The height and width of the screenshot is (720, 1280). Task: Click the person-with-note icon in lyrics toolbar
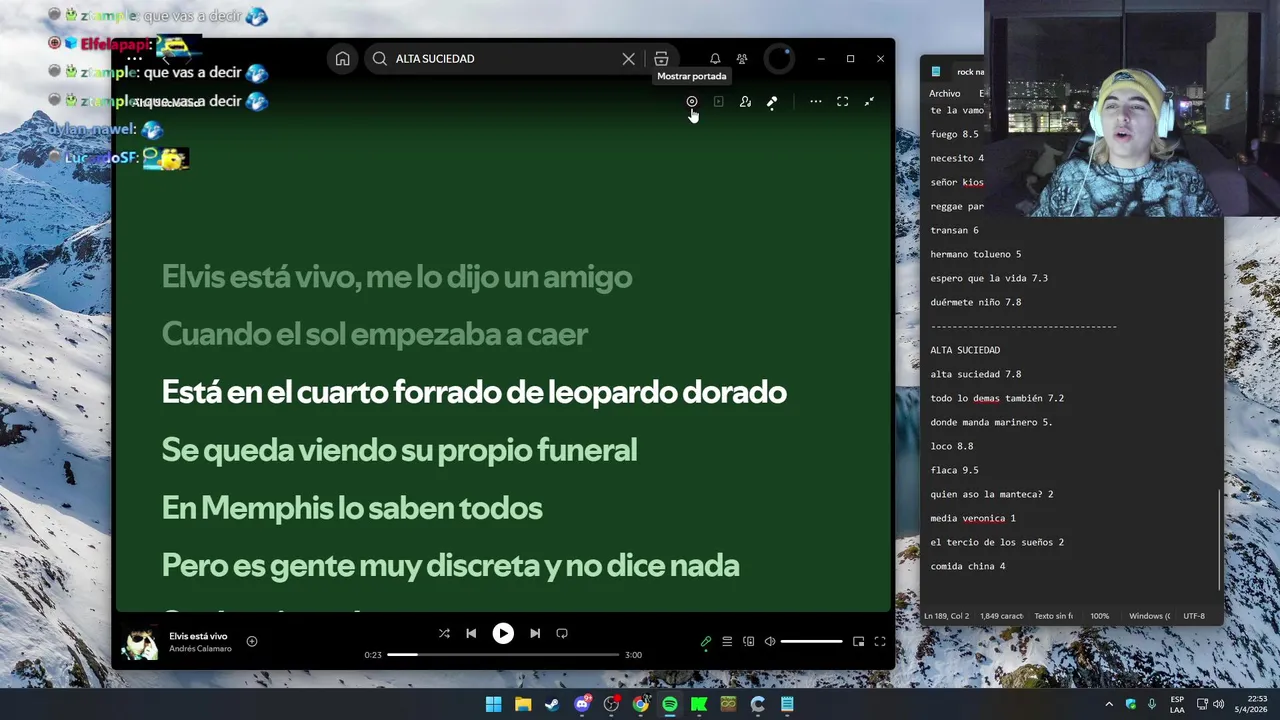coord(745,101)
